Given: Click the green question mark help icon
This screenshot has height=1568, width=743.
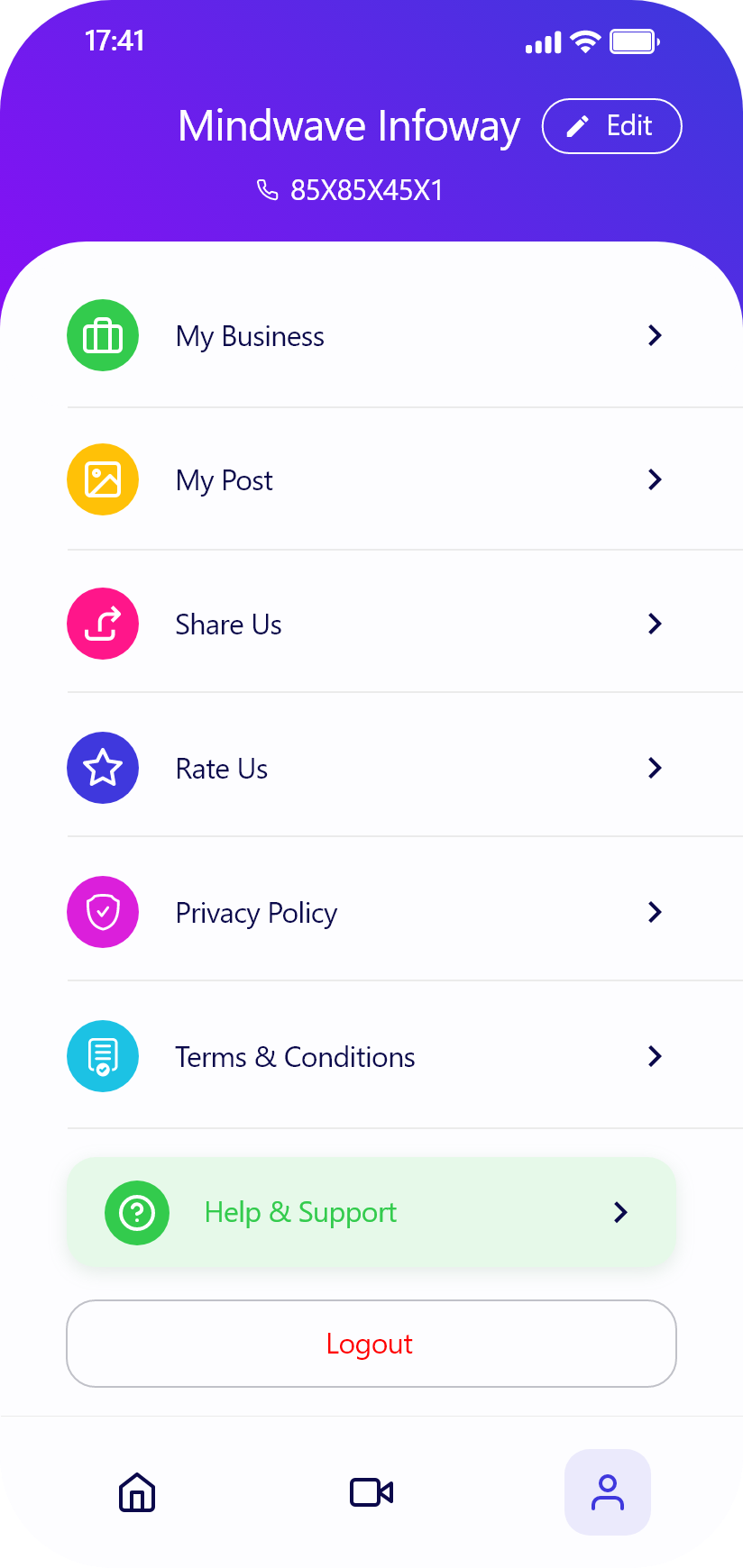Looking at the screenshot, I should click(137, 1213).
